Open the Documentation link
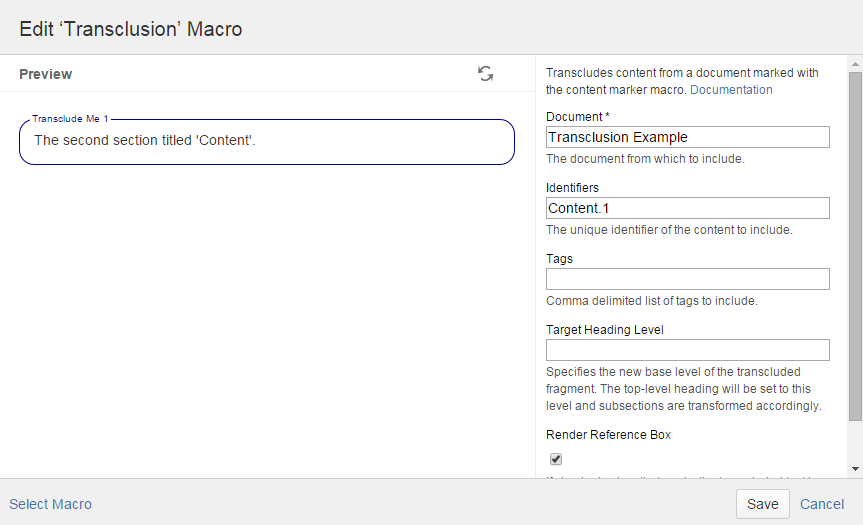The height and width of the screenshot is (525, 863). [731, 90]
